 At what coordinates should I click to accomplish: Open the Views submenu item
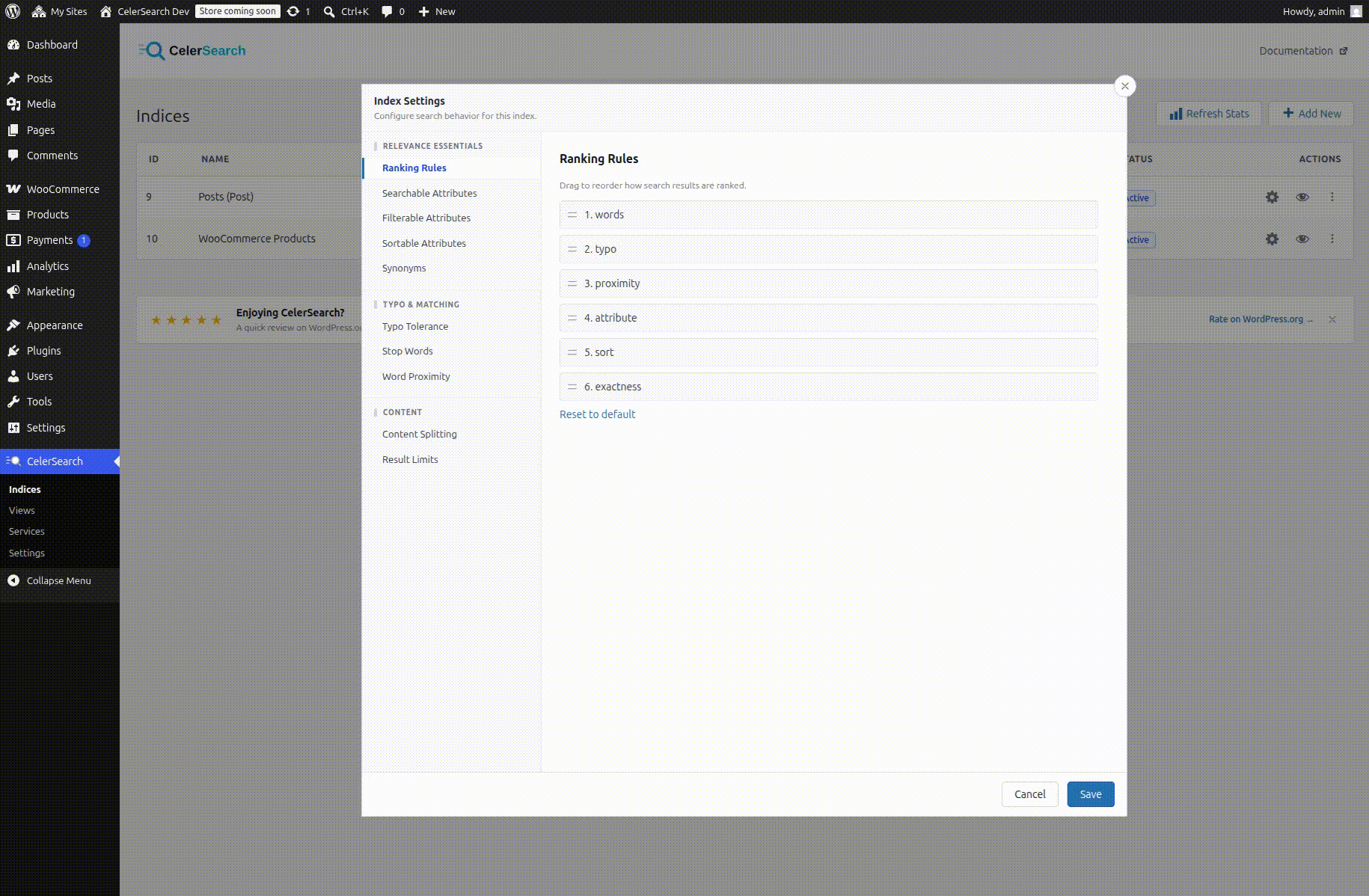click(22, 511)
